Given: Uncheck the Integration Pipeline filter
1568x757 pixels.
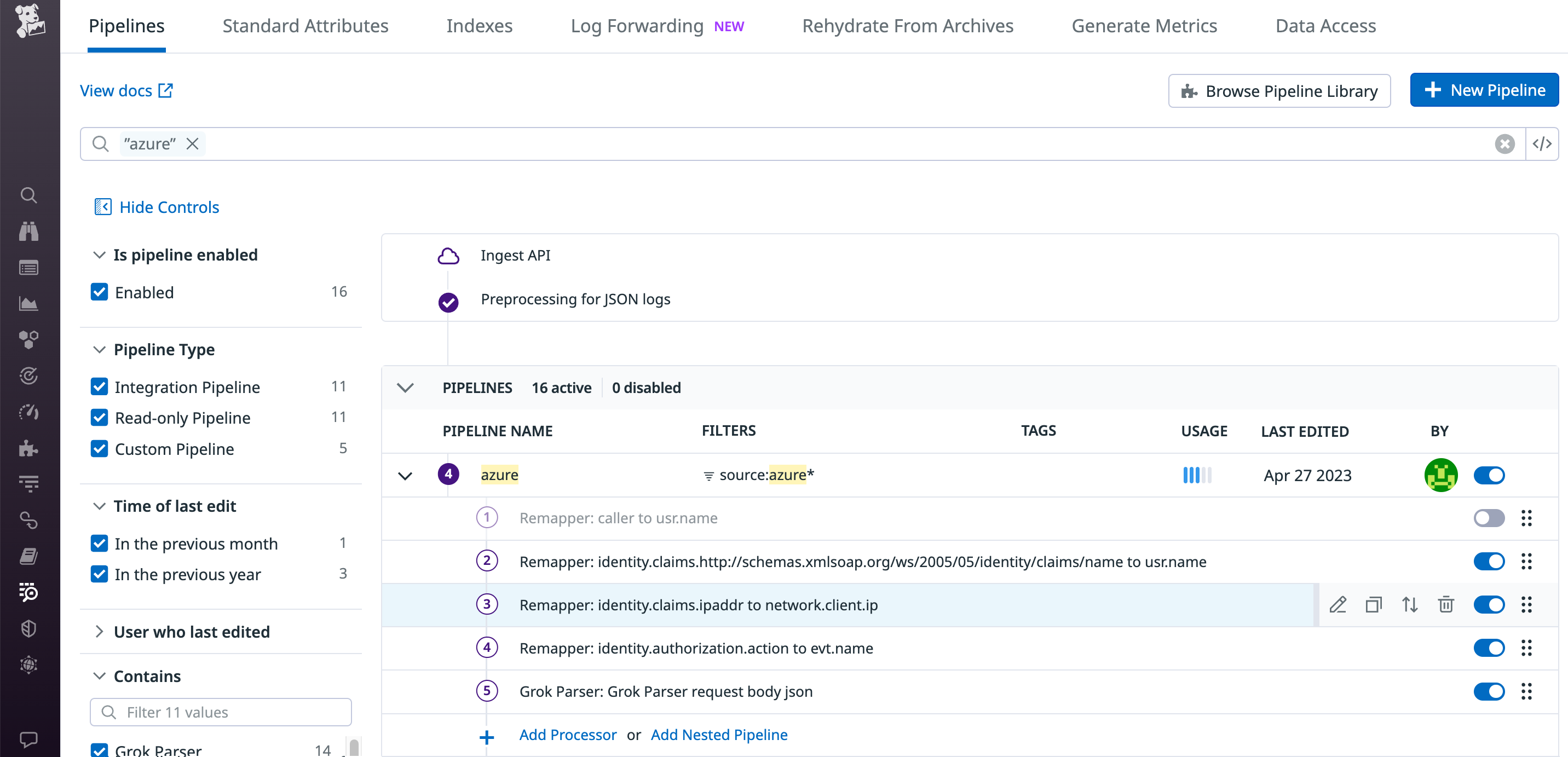Looking at the screenshot, I should click(99, 387).
